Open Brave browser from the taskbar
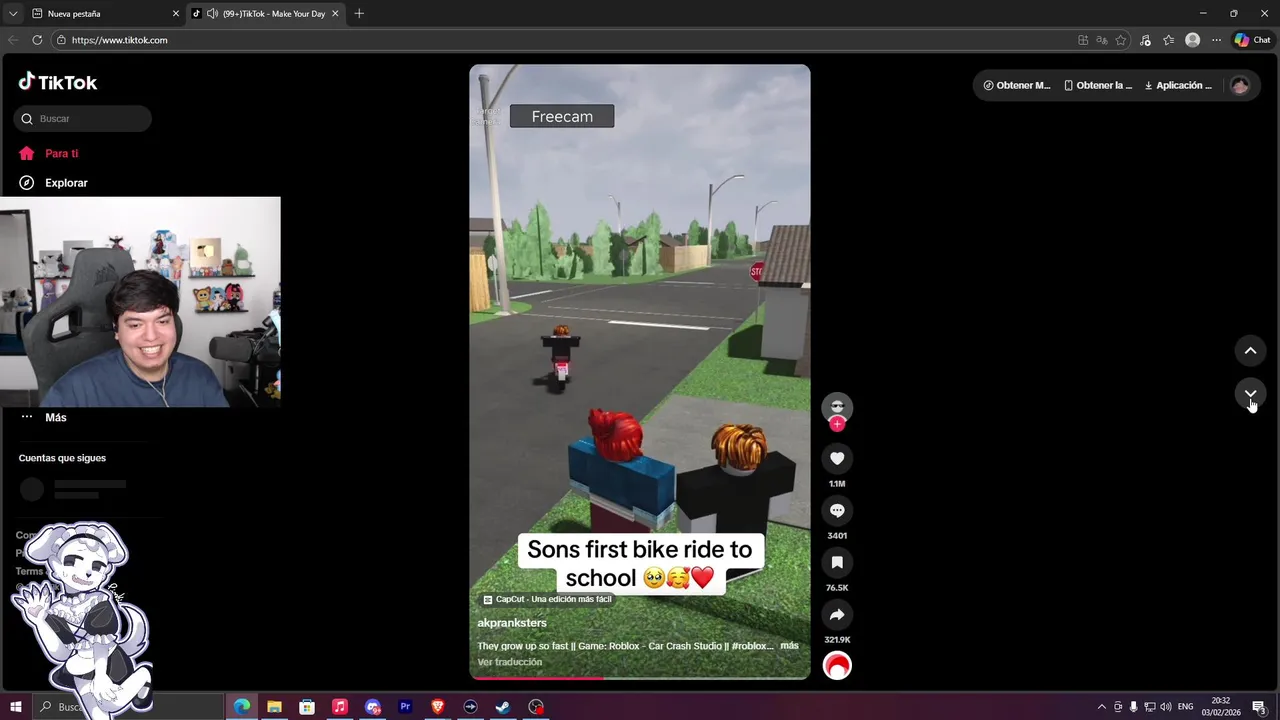This screenshot has width=1280, height=720. point(438,707)
